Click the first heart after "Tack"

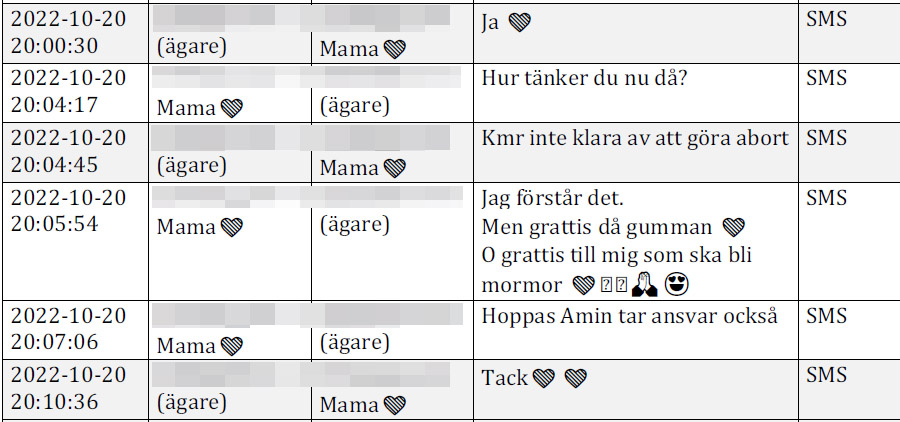point(543,378)
